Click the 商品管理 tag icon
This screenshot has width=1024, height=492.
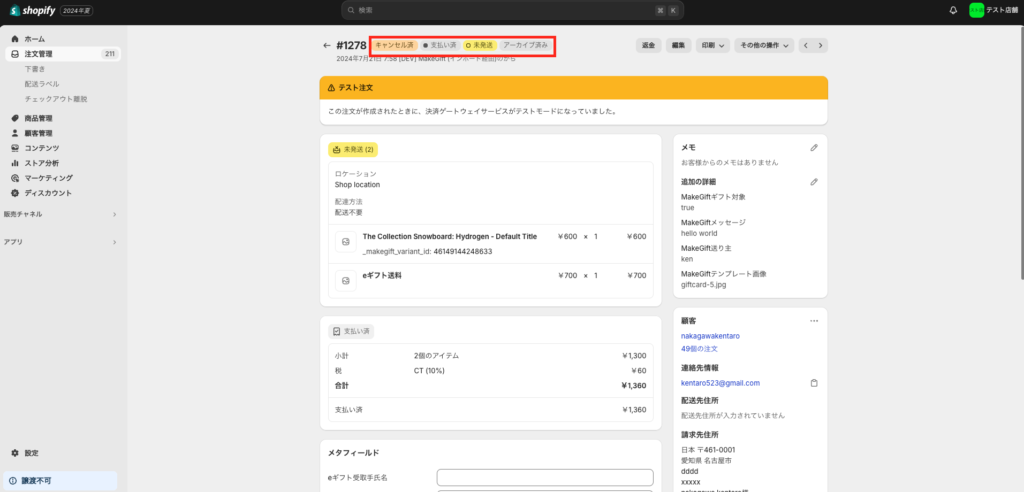pyautogui.click(x=15, y=118)
